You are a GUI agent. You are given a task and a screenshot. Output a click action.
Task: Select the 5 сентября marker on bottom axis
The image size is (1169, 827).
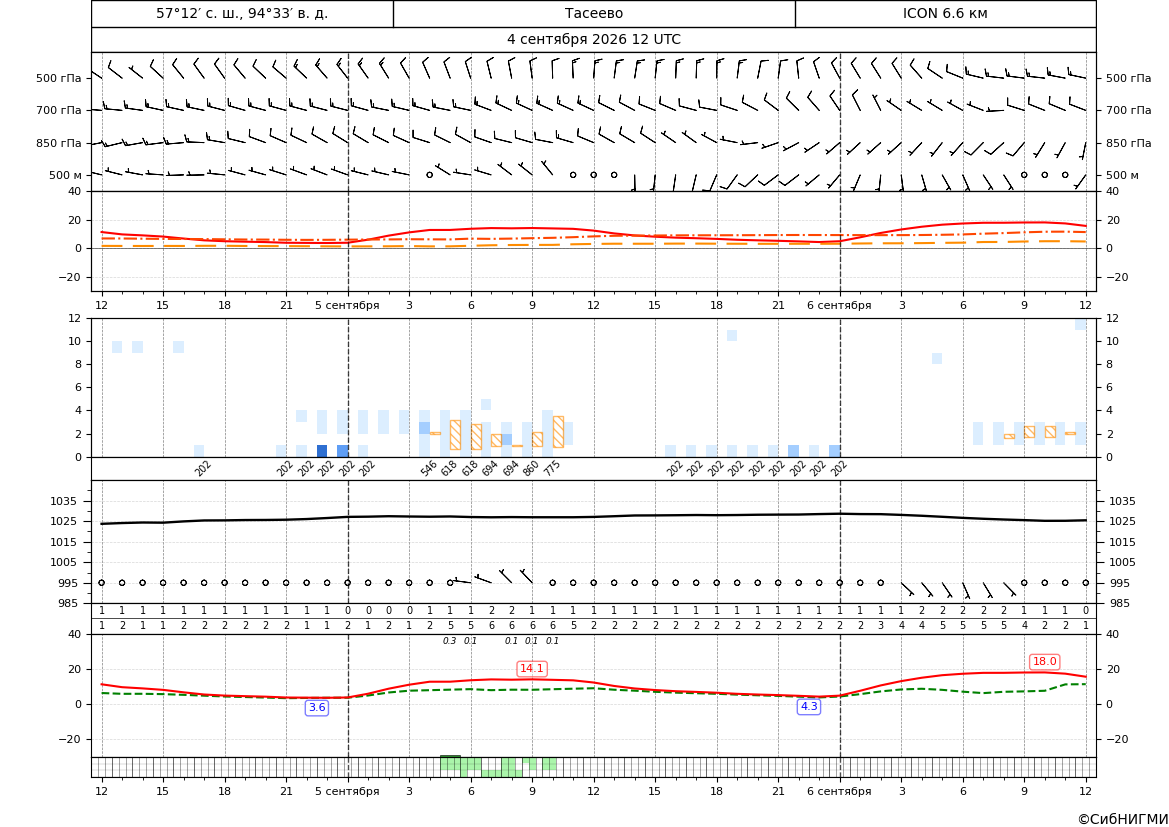coord(347,791)
